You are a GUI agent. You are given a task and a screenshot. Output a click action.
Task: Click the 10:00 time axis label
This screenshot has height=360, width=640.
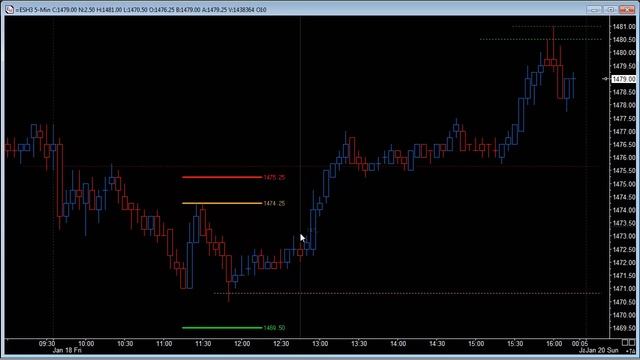86,344
